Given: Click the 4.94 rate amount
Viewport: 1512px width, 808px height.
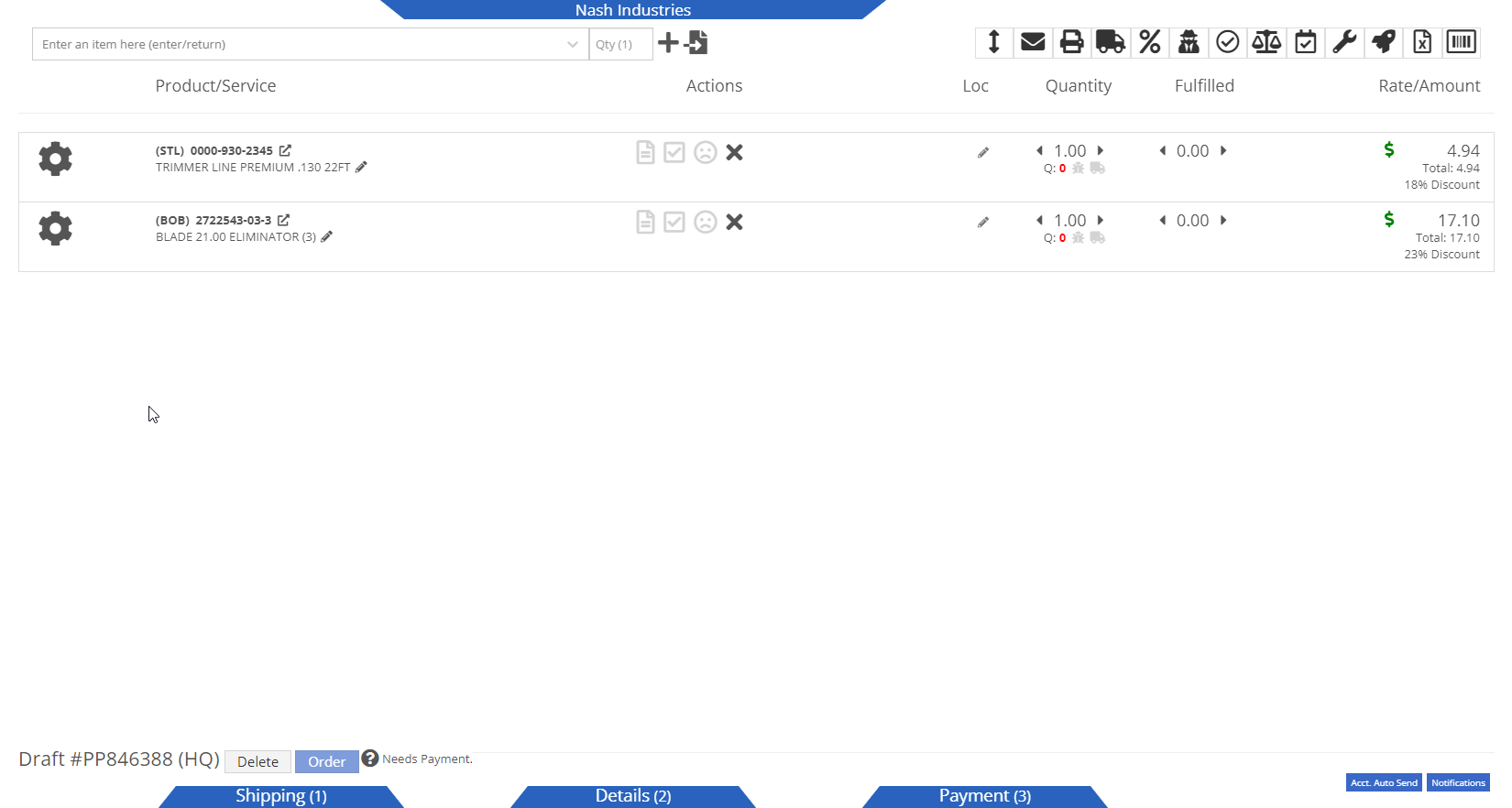Looking at the screenshot, I should 1463,150.
